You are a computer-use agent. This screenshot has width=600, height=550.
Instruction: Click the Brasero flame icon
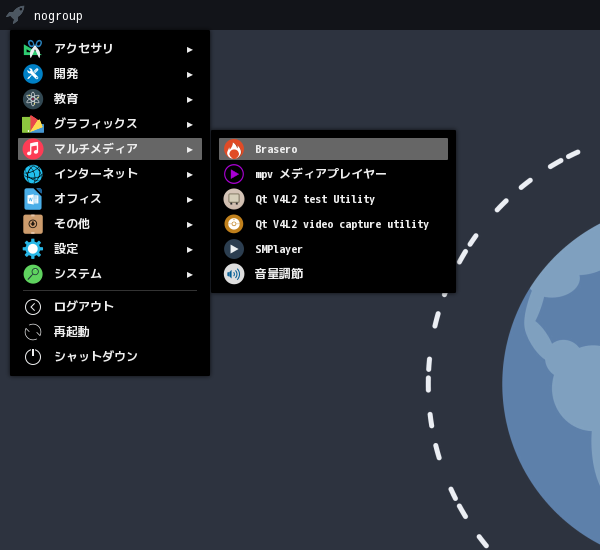[234, 149]
